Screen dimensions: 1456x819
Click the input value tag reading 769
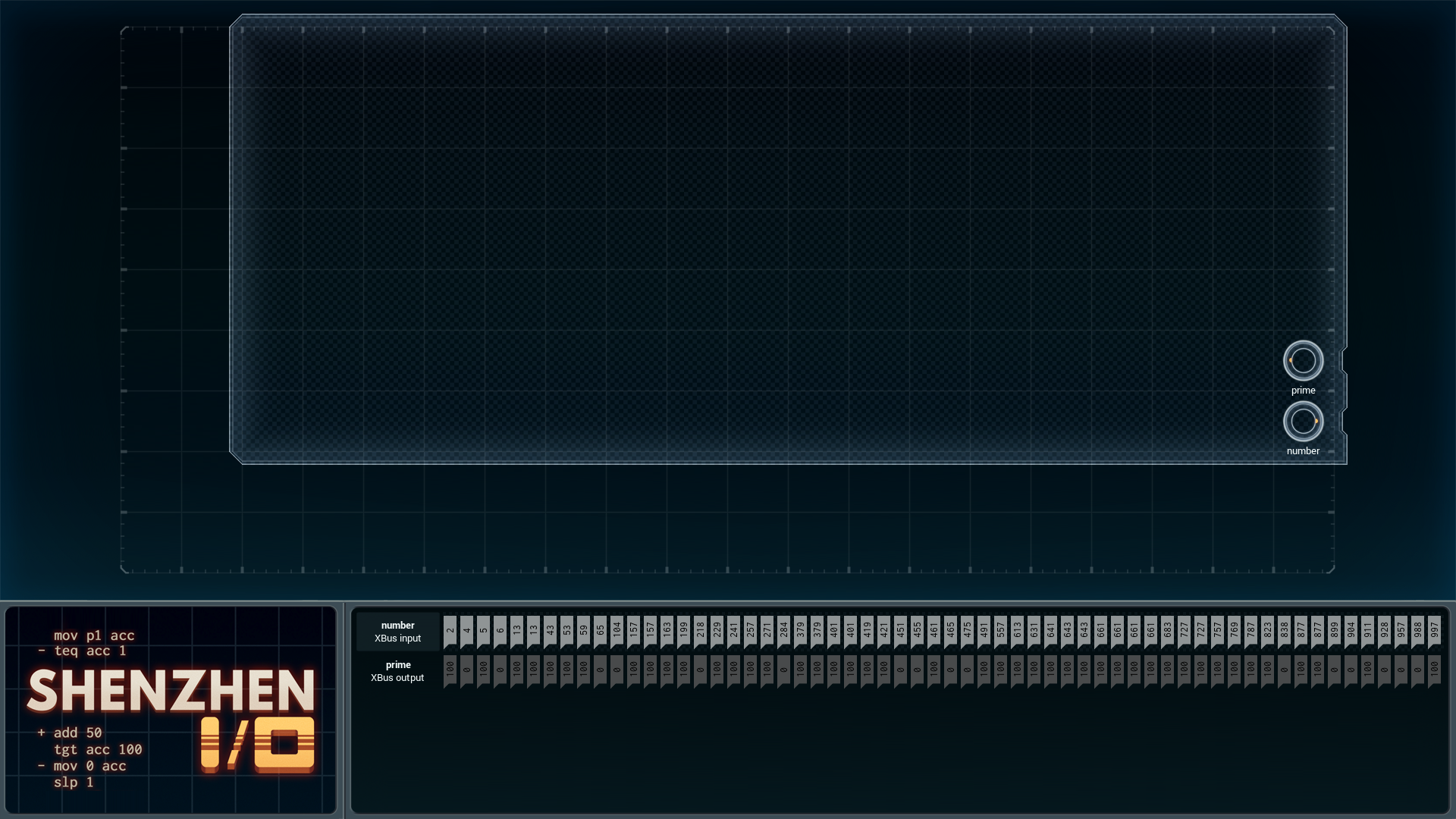click(x=1234, y=631)
